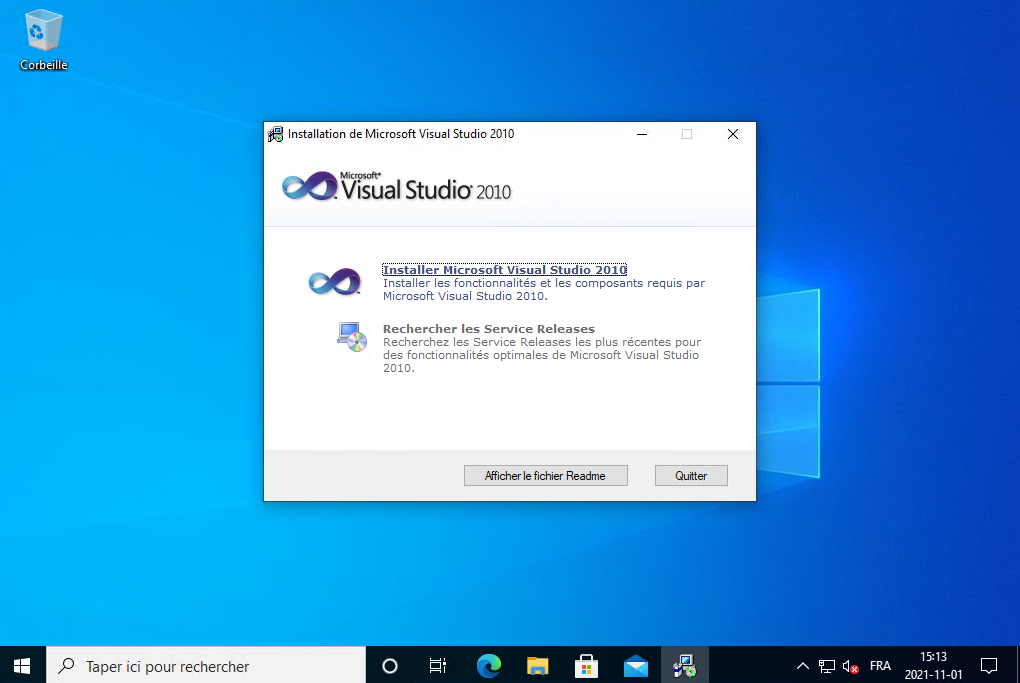Select Installer Microsoft Visual Studio 2010 link
The image size is (1020, 683).
pos(505,270)
